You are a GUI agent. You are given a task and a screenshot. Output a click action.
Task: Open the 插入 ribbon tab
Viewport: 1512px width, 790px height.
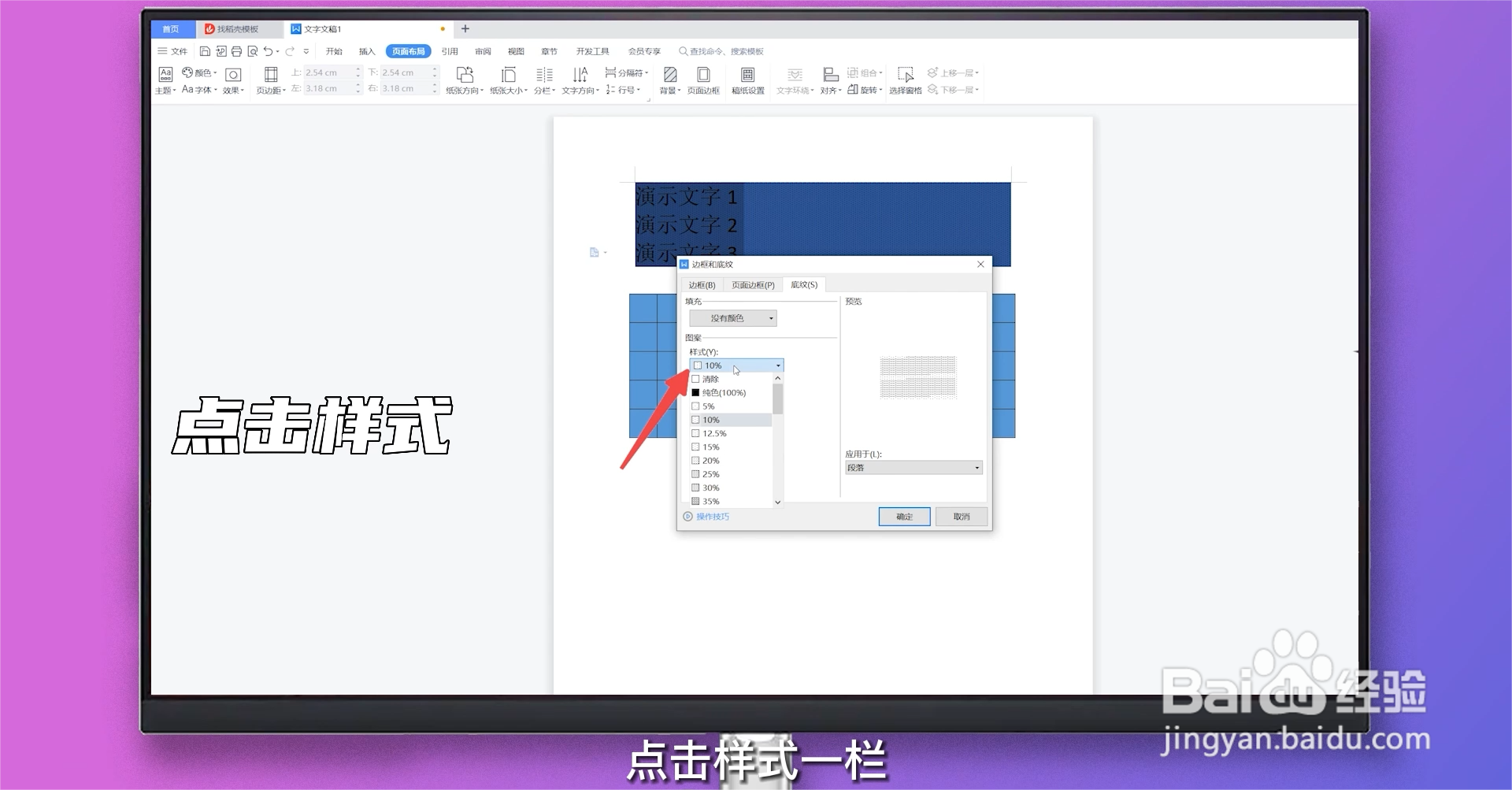[367, 51]
